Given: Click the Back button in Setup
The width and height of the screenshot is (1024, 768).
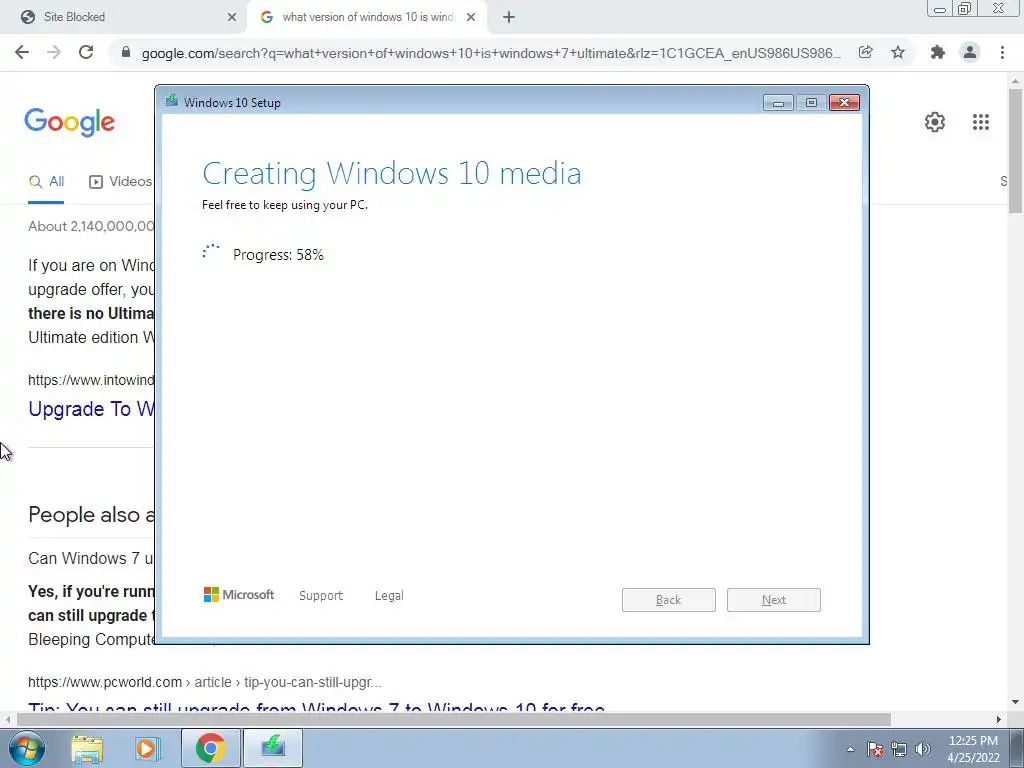Looking at the screenshot, I should pos(669,600).
